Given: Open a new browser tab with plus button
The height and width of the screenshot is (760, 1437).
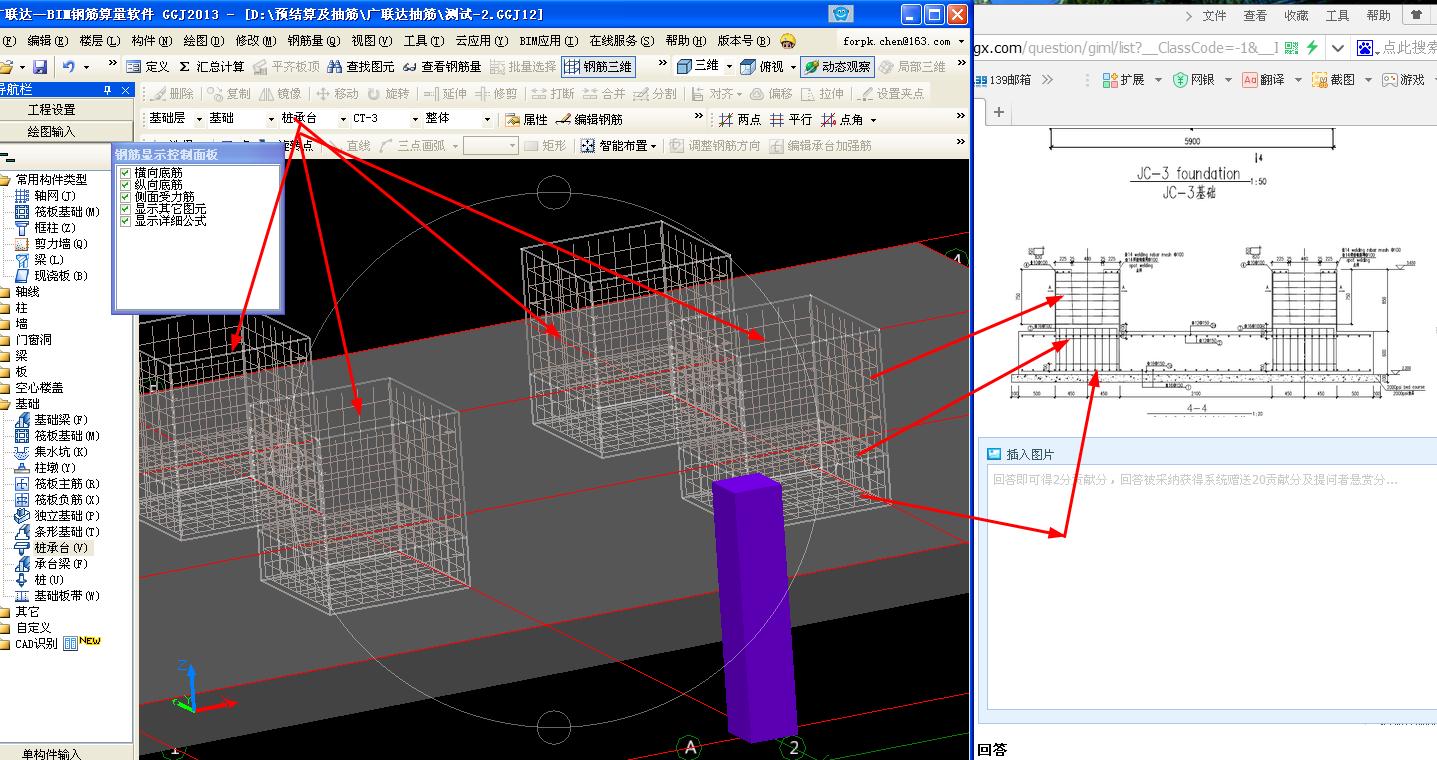Looking at the screenshot, I should point(998,113).
